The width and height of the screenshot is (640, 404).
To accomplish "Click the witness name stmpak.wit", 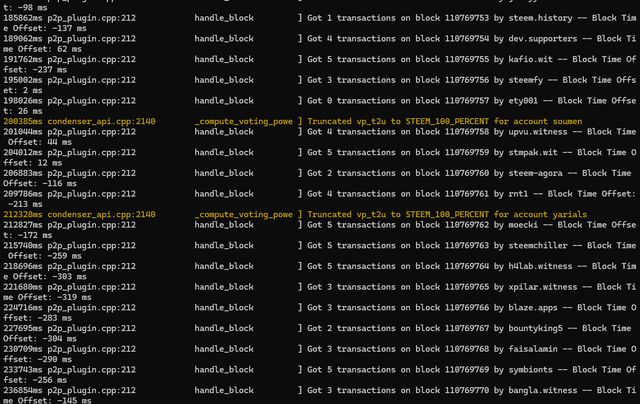I will pyautogui.click(x=533, y=153).
